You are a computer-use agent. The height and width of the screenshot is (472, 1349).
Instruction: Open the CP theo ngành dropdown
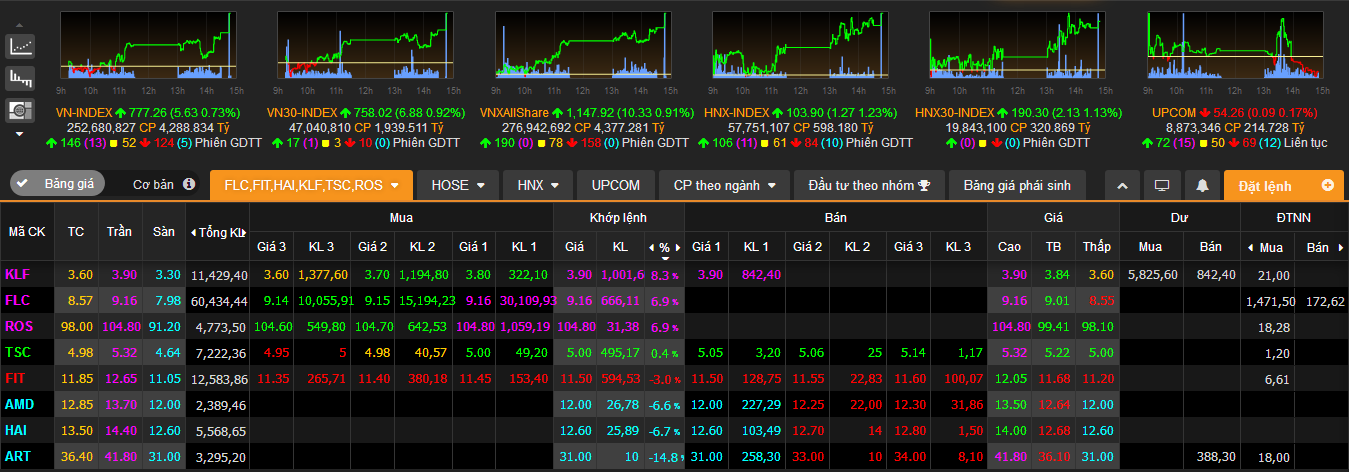pos(723,185)
